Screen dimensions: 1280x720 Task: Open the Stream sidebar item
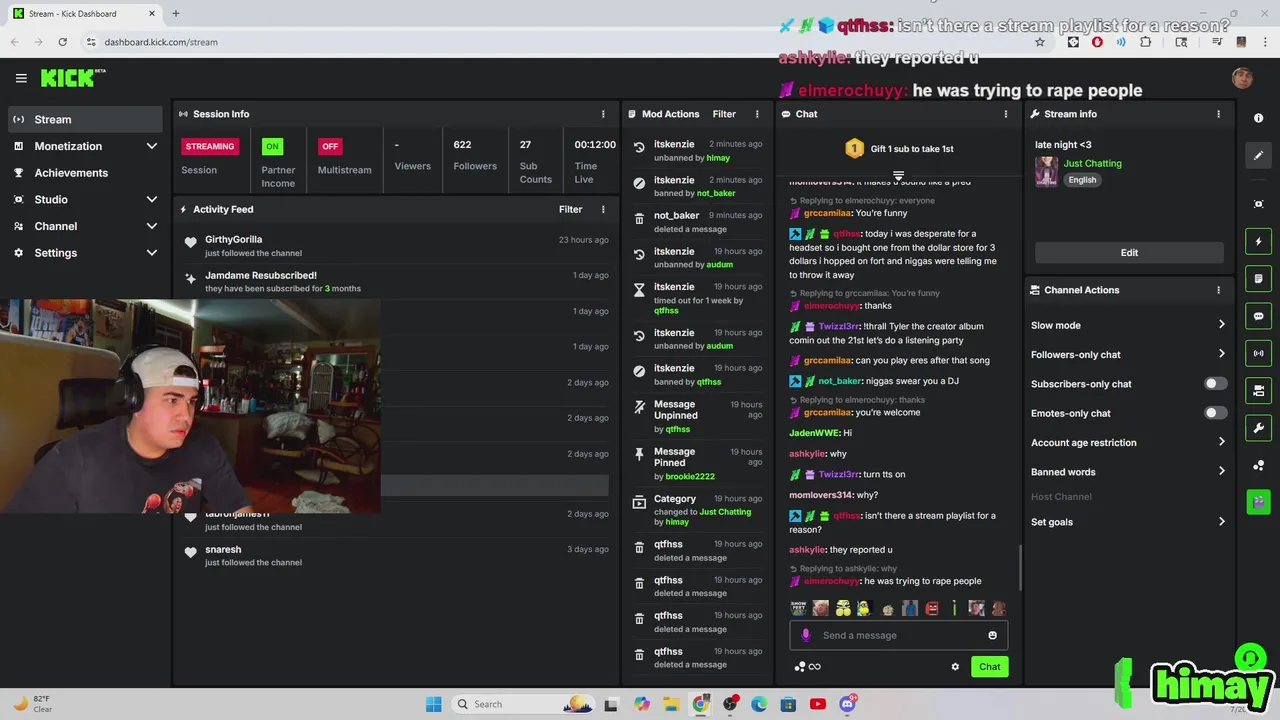[85, 119]
